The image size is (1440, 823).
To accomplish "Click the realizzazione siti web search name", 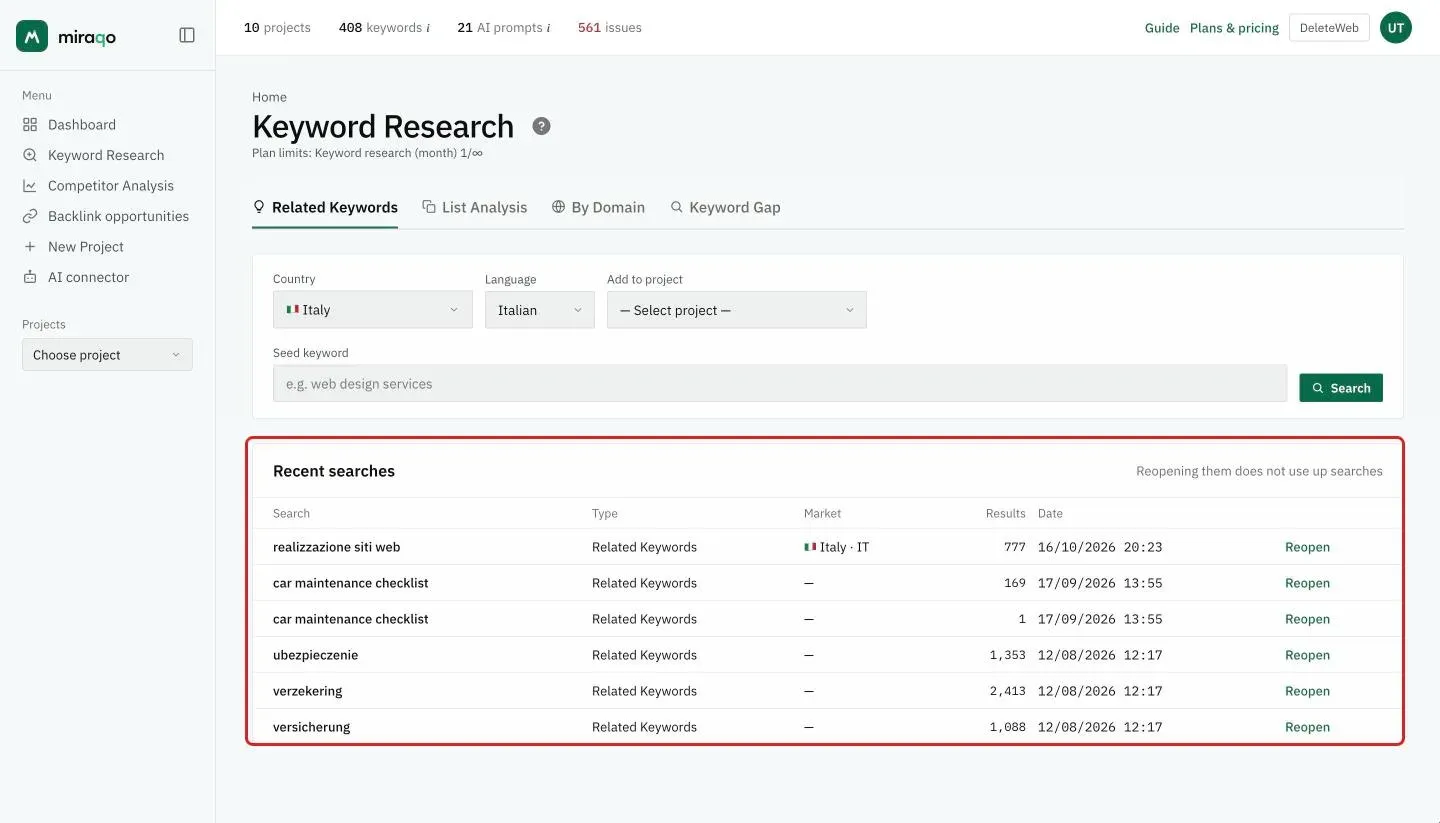I will point(336,547).
